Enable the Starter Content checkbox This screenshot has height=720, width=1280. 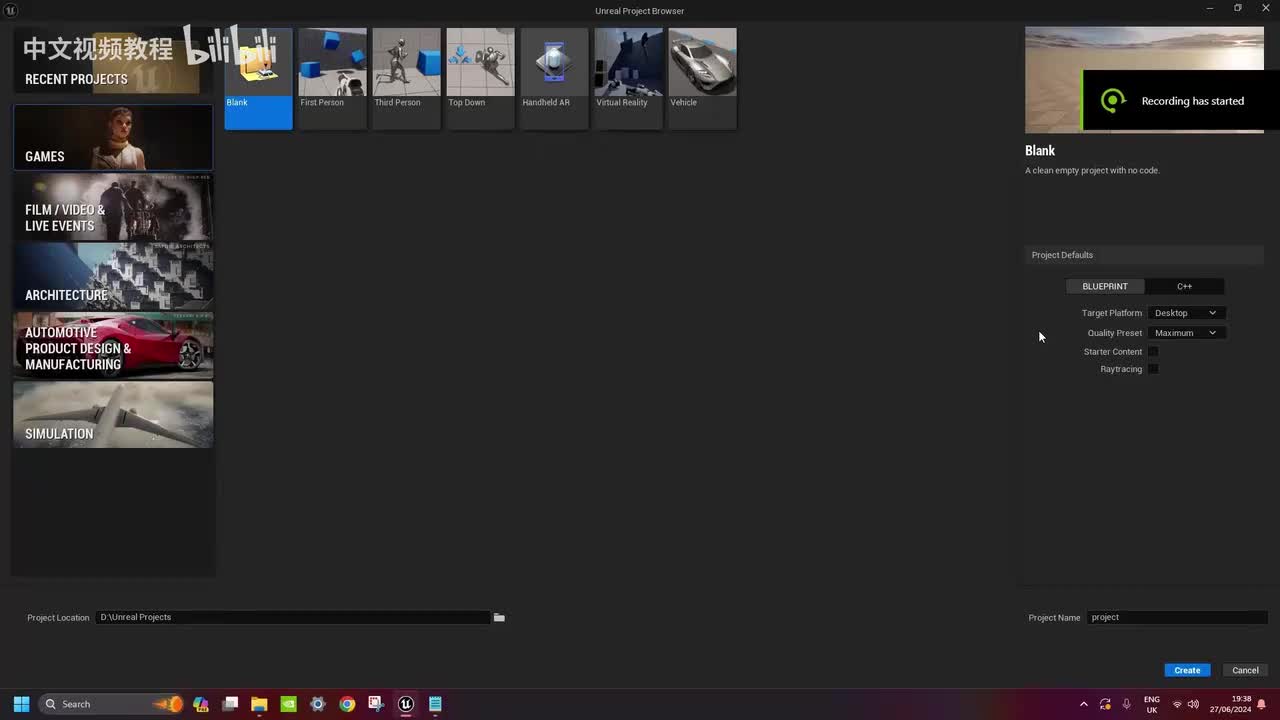click(x=1153, y=352)
